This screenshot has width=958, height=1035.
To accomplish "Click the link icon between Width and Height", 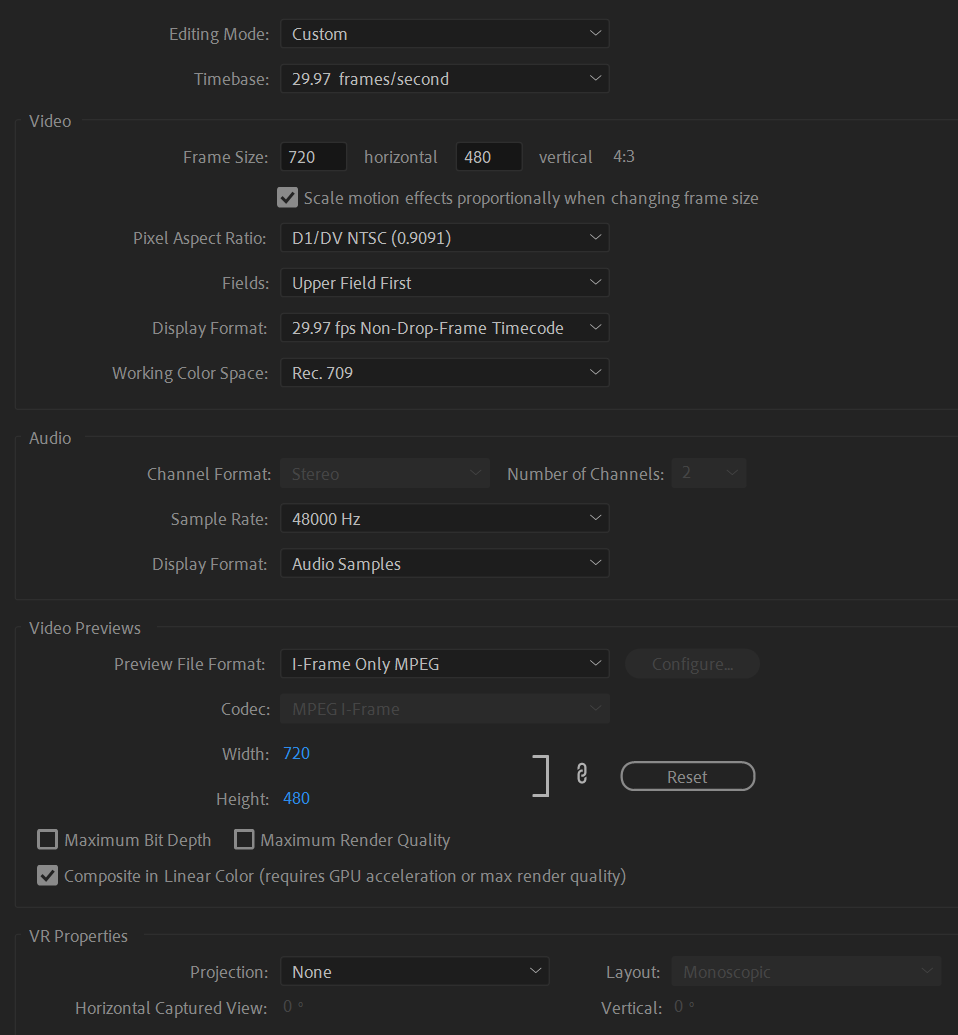I will (582, 774).
